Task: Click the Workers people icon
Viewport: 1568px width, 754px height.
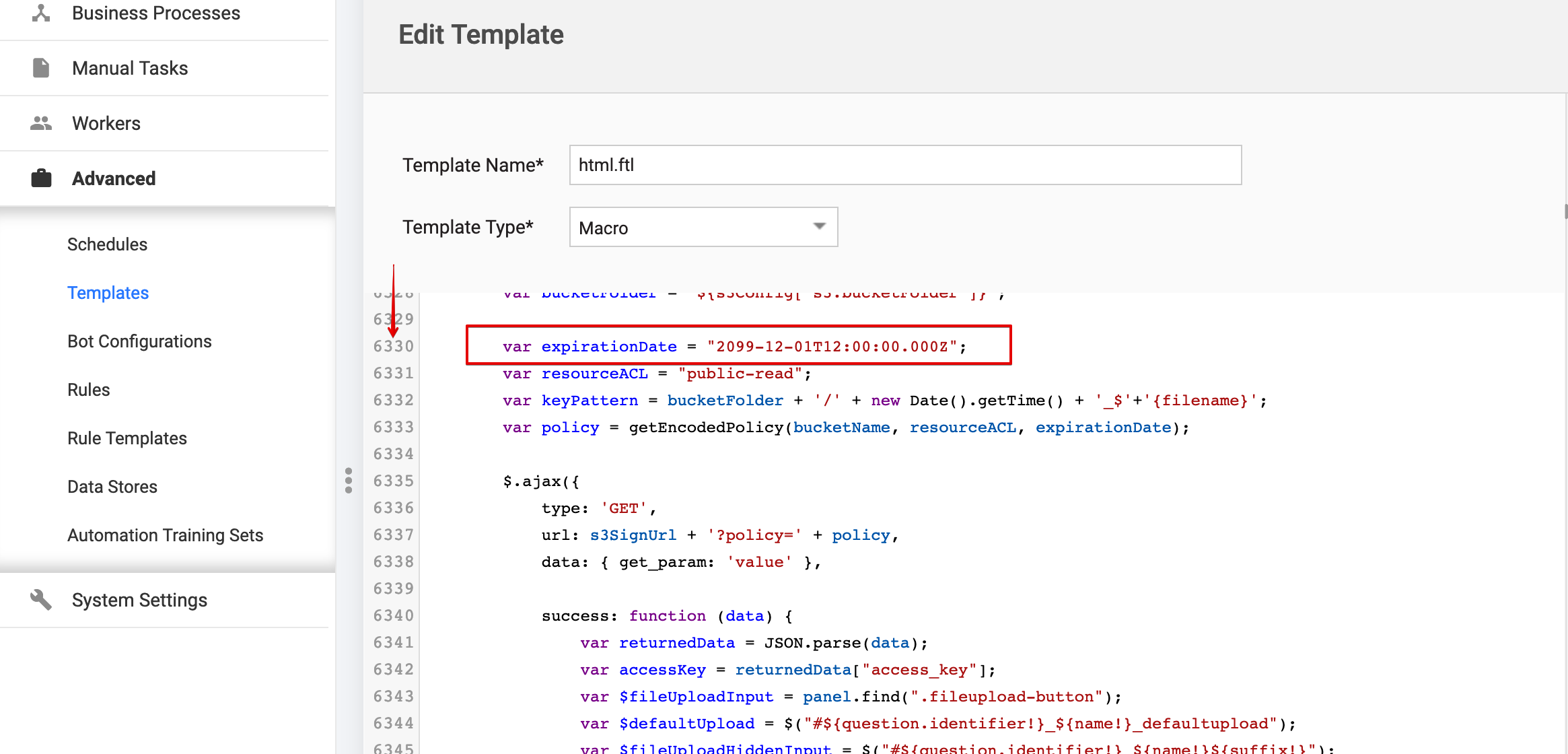Action: (x=41, y=123)
